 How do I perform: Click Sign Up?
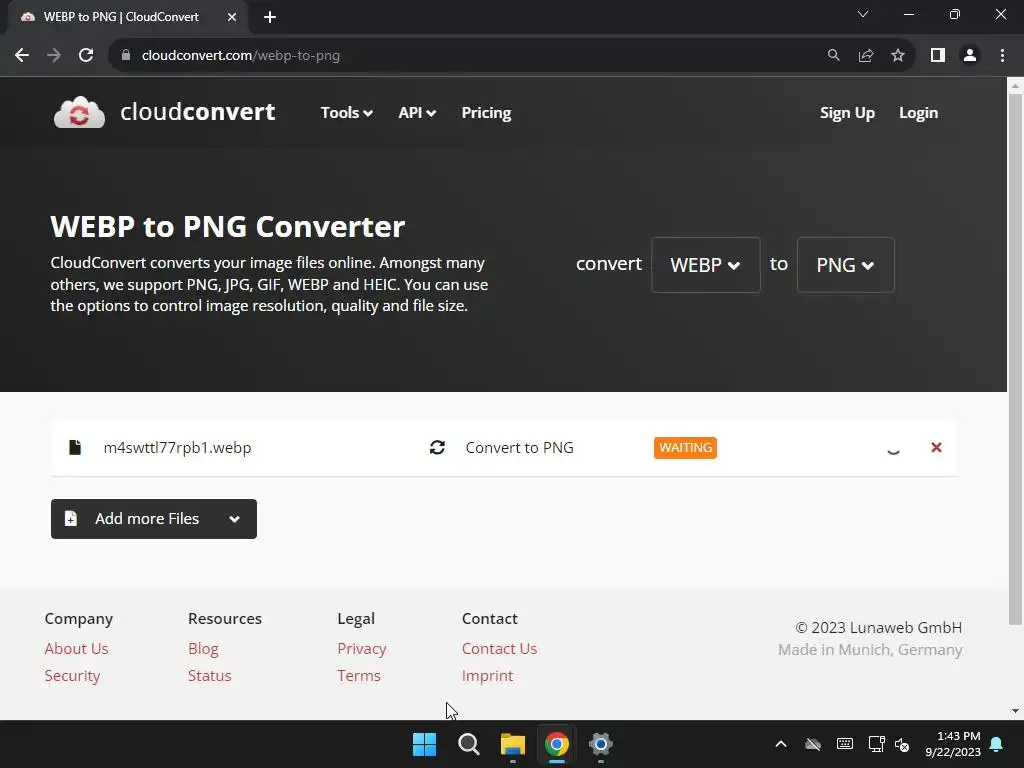[847, 112]
